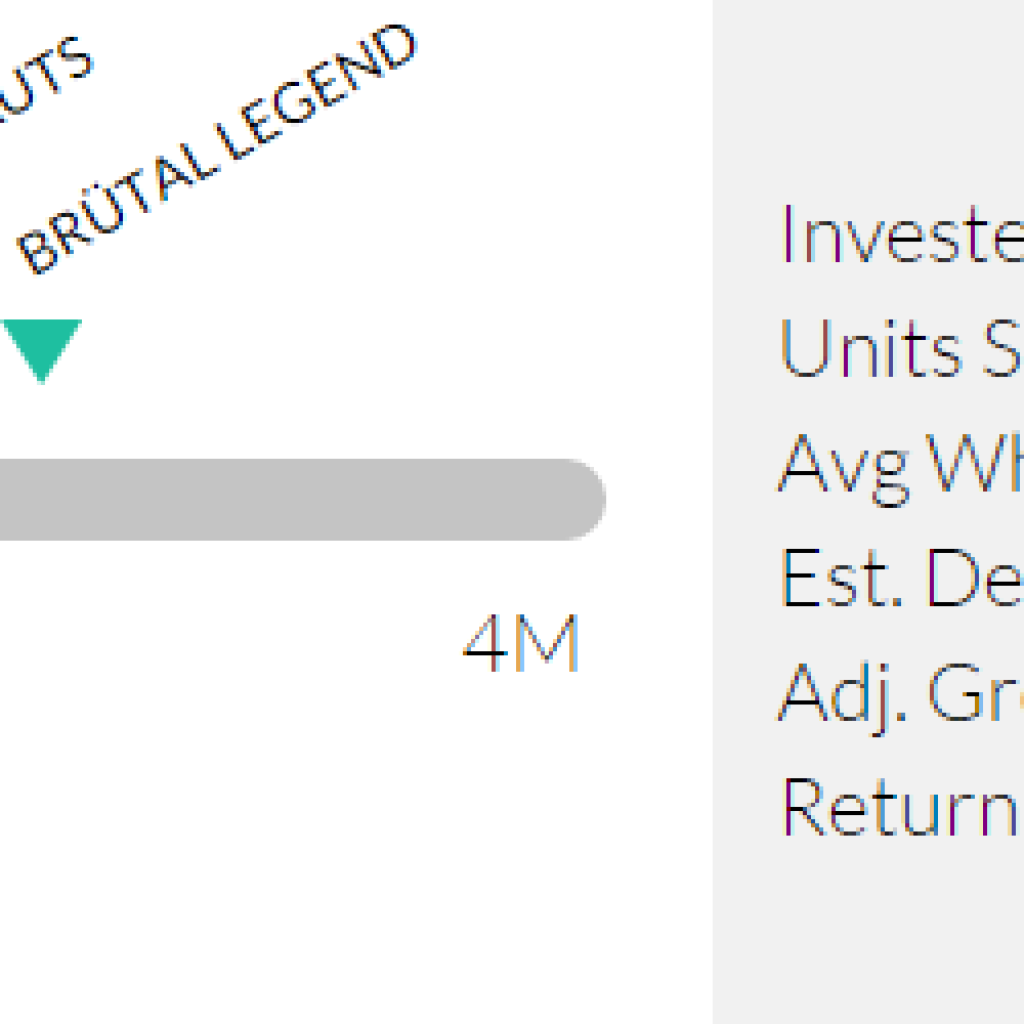Click the teal triangle marker
This screenshot has height=1024, width=1024.
click(41, 346)
